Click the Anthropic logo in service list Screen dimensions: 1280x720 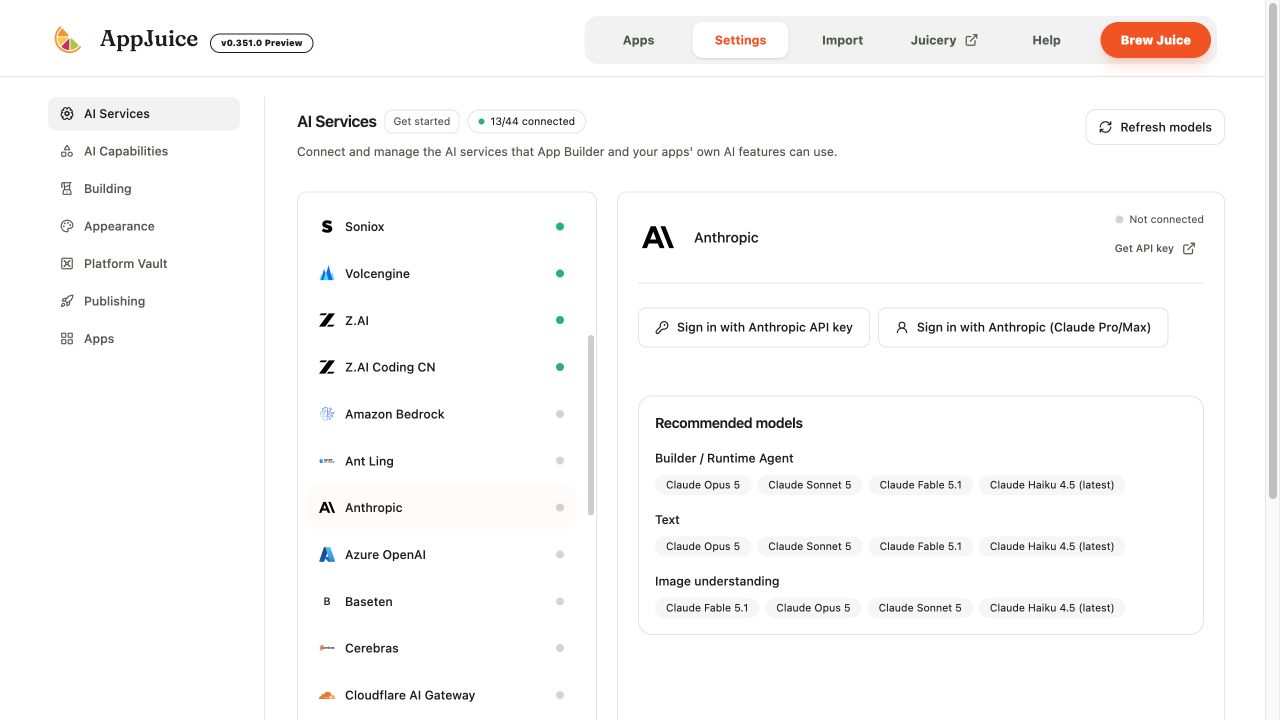coord(327,508)
